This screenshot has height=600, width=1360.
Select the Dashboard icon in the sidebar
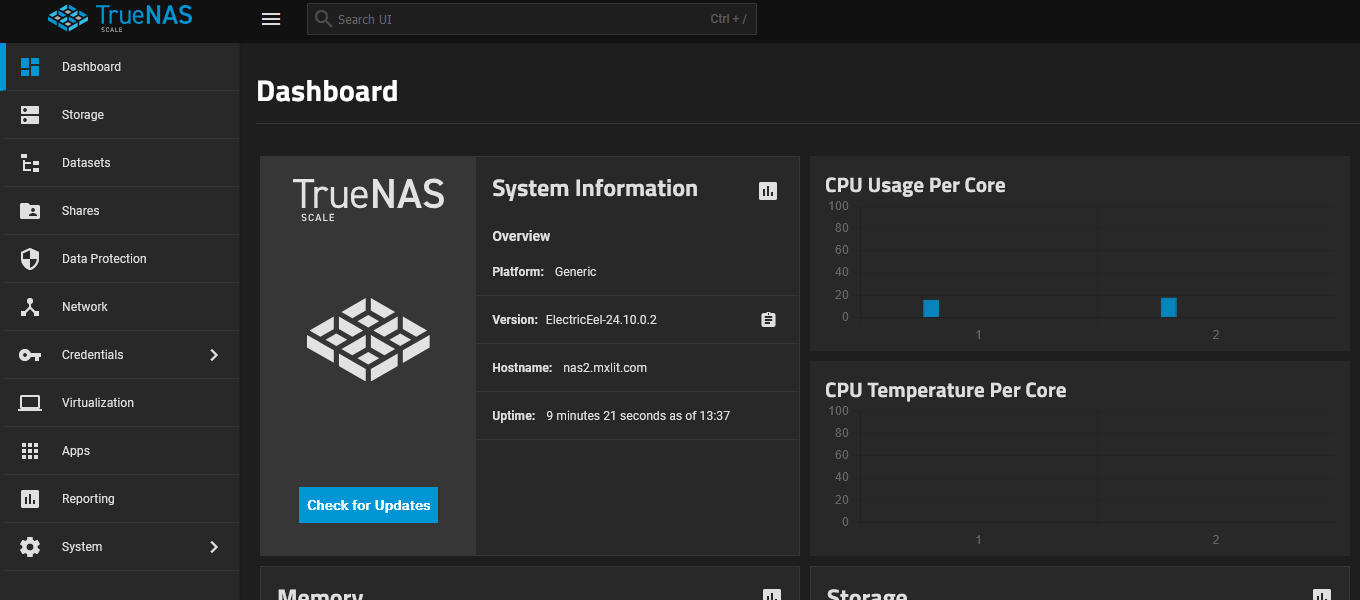pos(30,66)
